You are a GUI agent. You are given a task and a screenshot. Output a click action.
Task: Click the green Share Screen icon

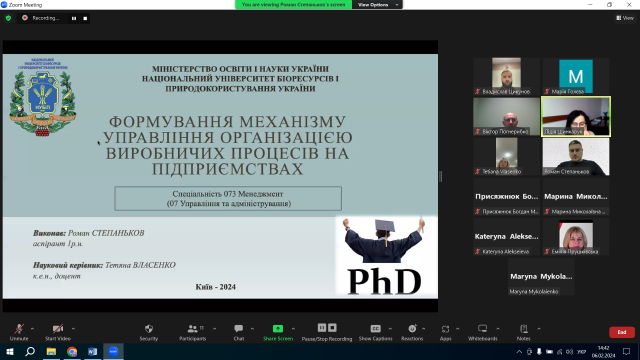[278, 329]
